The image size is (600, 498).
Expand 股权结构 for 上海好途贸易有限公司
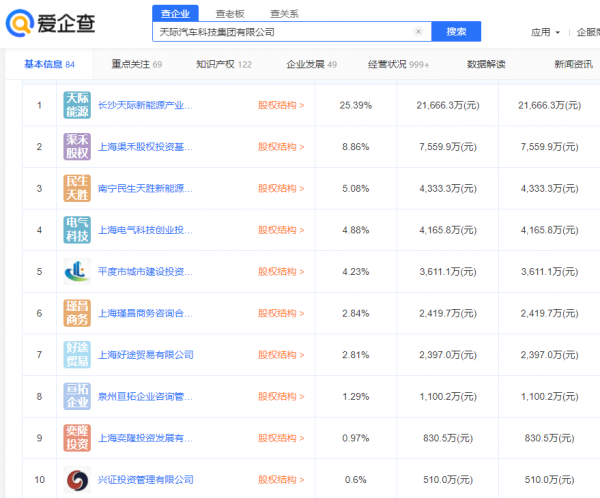(x=280, y=355)
